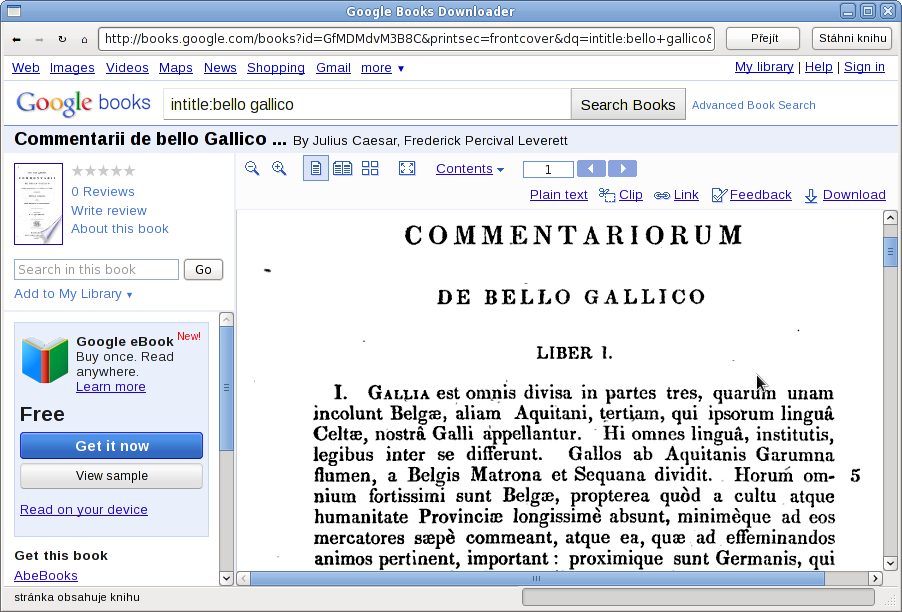Click the Go button for in-book search
This screenshot has height=612, width=902.
pyautogui.click(x=203, y=270)
